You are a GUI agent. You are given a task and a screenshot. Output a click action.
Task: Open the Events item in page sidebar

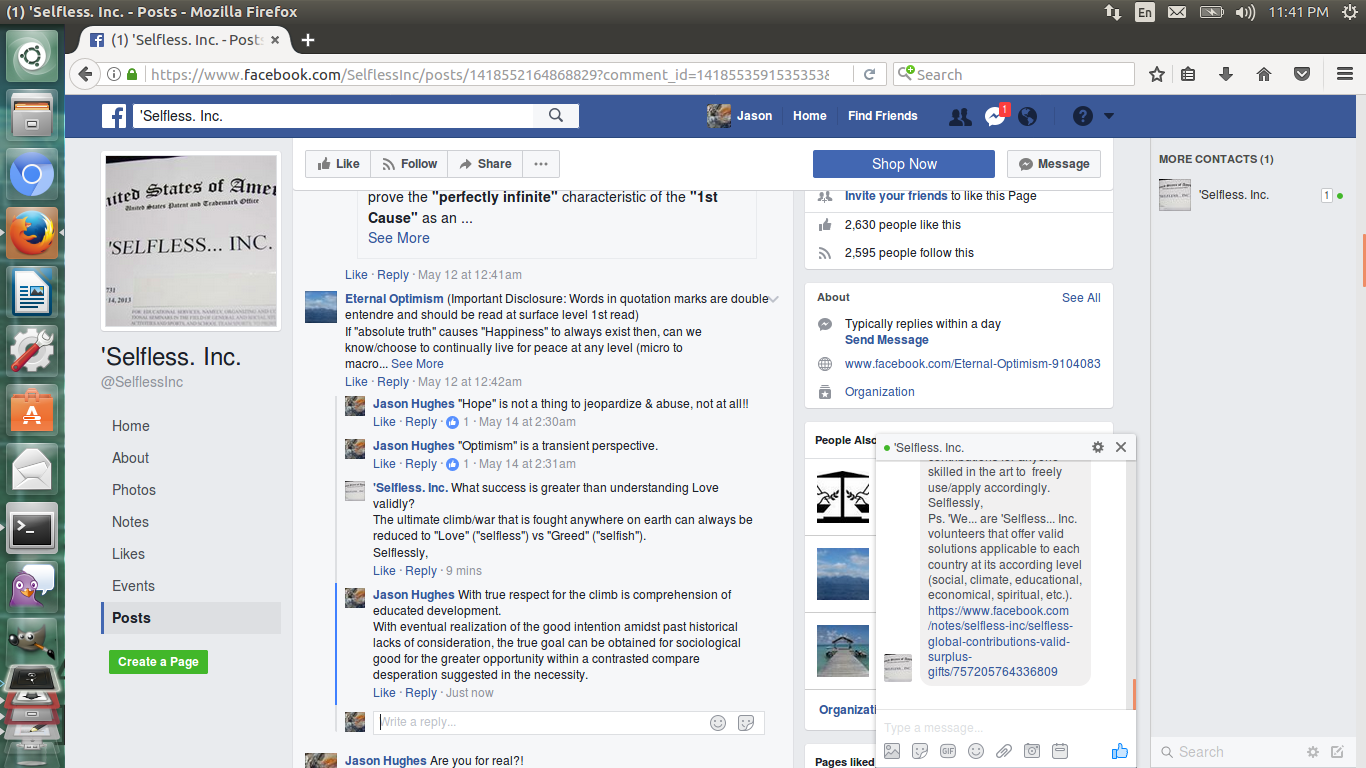pyautogui.click(x=133, y=586)
